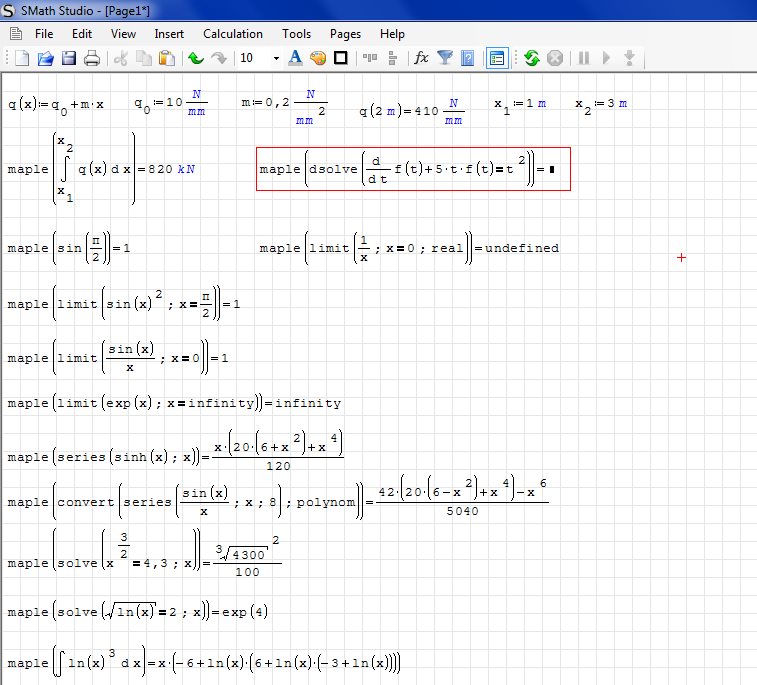Open the Tools menu
Screen dimensions: 757x685
296,34
